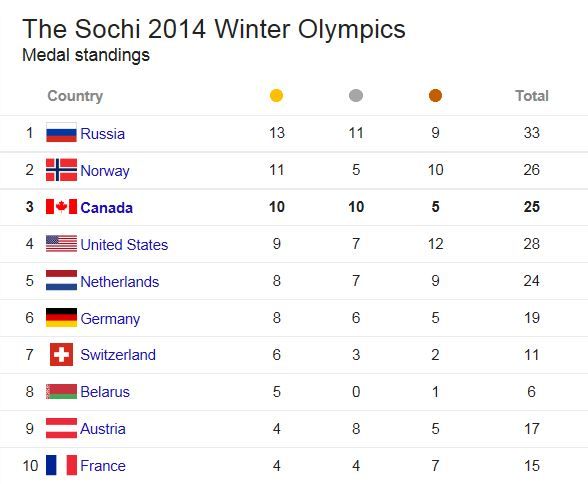This screenshot has height=484, width=588.
Task: Click the Canada maple leaf flag
Action: point(62,207)
